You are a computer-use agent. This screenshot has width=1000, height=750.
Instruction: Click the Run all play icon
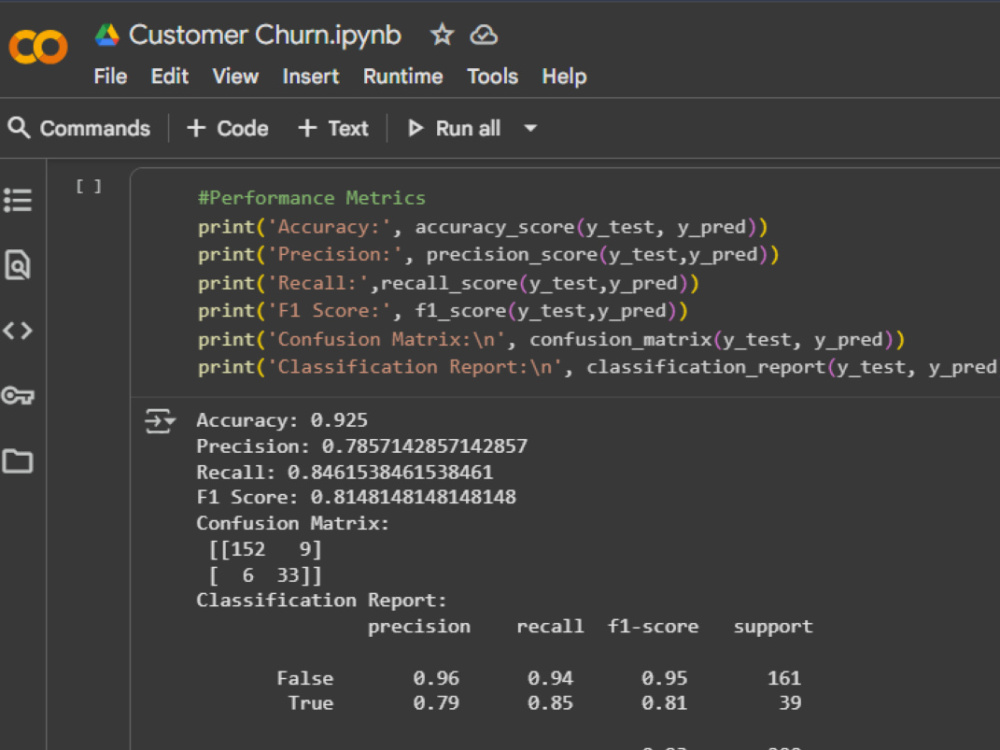pyautogui.click(x=415, y=128)
